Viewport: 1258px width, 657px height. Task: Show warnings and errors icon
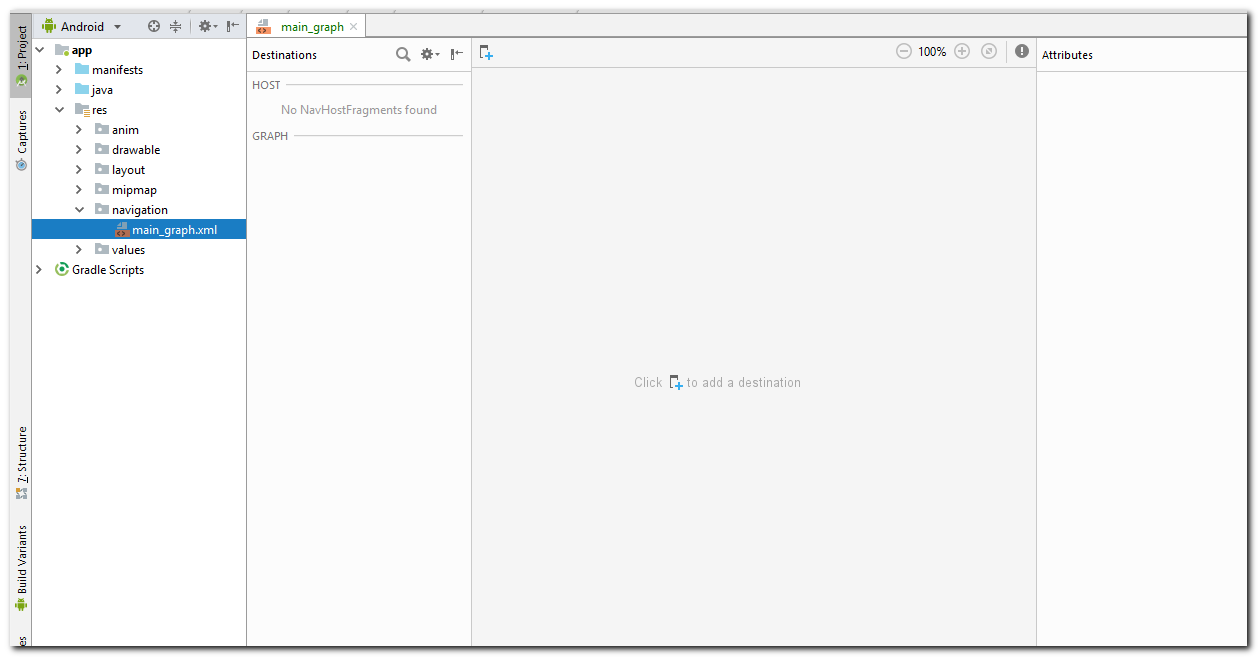pyautogui.click(x=1021, y=51)
